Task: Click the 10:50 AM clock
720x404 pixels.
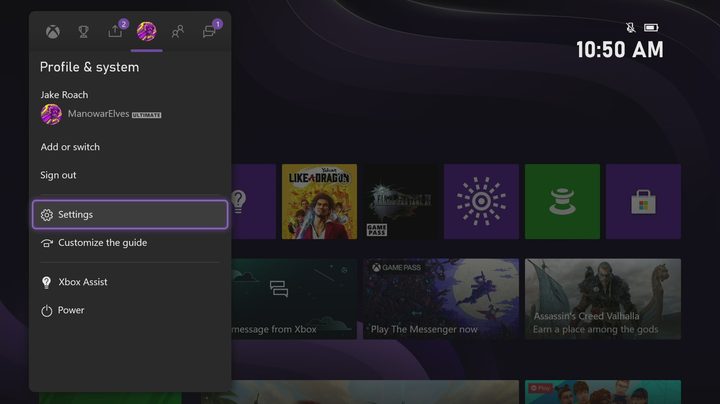Action: click(620, 50)
